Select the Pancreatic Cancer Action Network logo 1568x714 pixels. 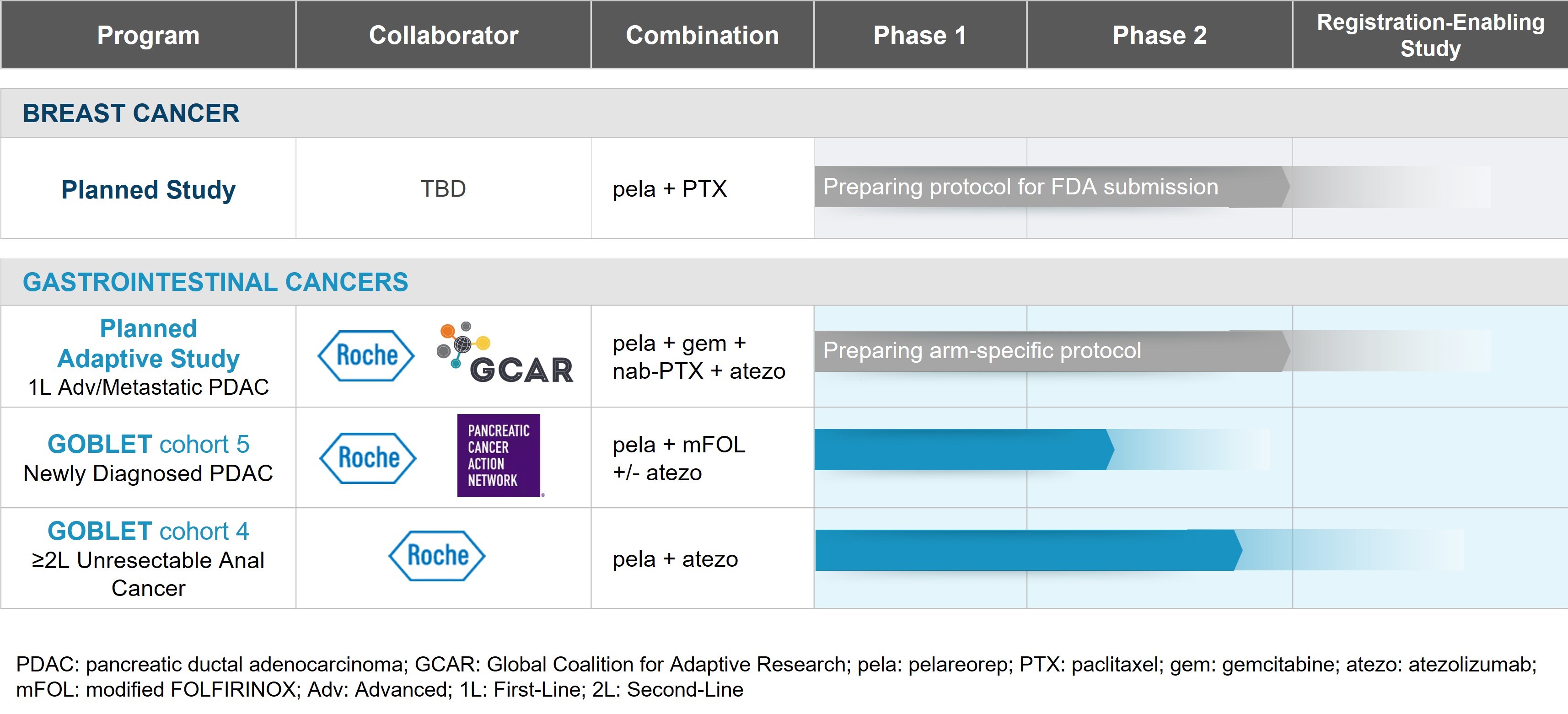499,455
